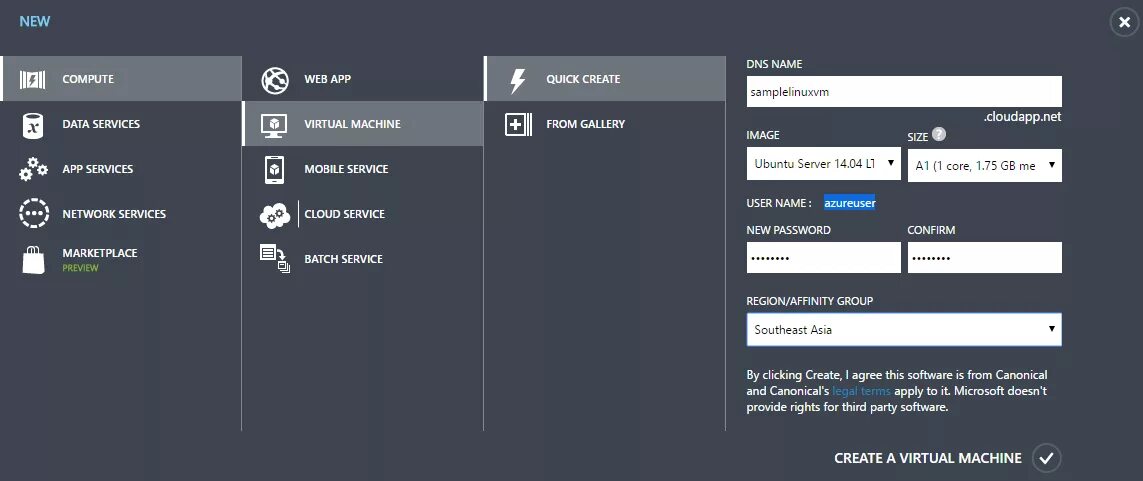
Task: Open the Image dropdown showing Ubuntu Server
Action: 824,164
